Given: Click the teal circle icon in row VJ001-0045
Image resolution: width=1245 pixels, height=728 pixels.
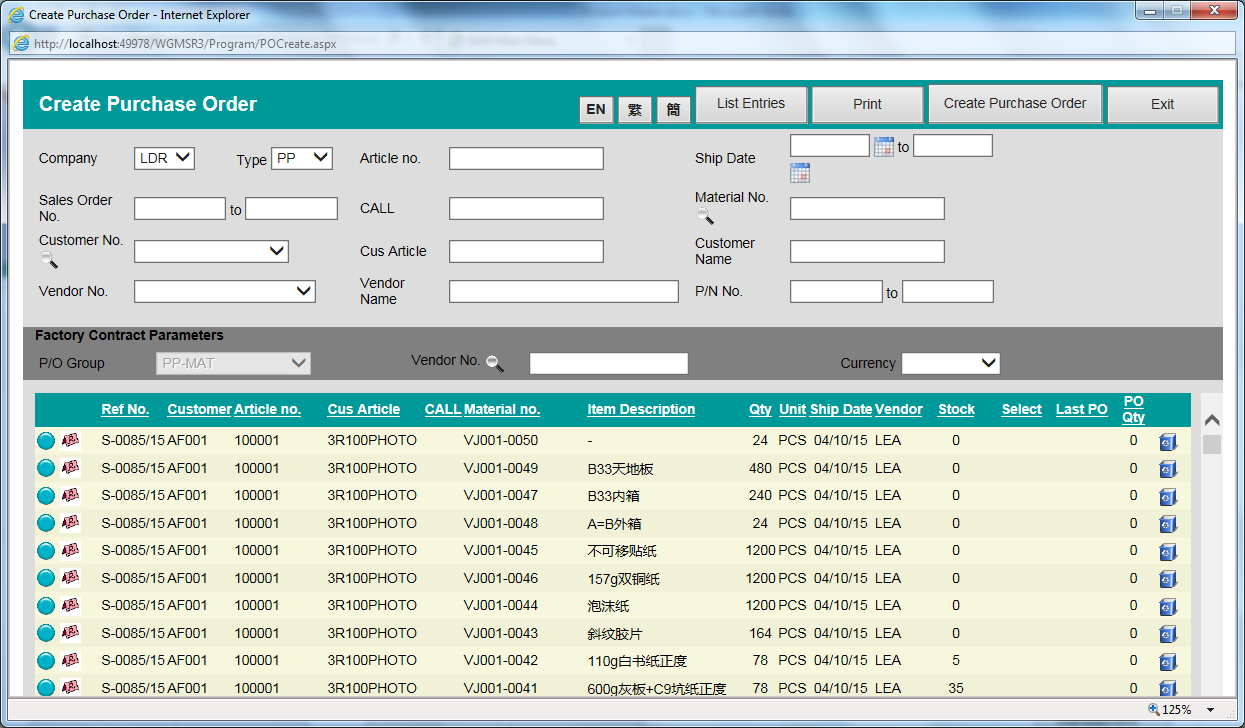Looking at the screenshot, I should point(46,550).
